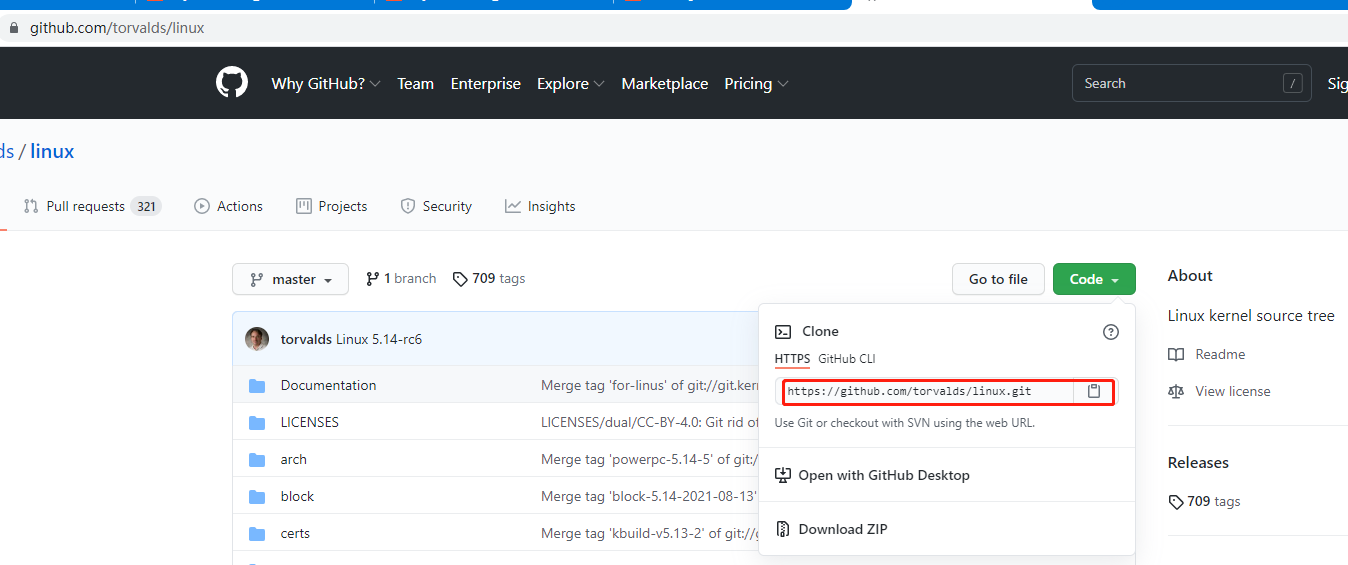Click the Documentation folder icon
The image size is (1348, 565).
pos(257,386)
